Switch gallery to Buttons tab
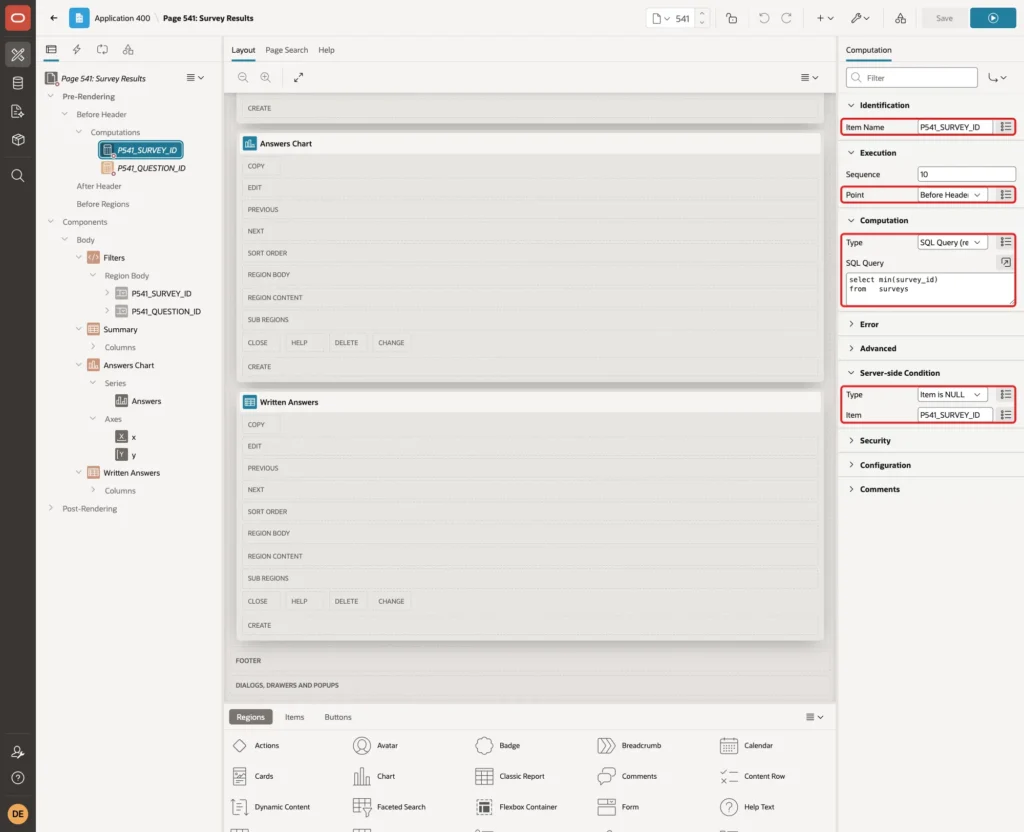This screenshot has width=1024, height=832. point(338,717)
